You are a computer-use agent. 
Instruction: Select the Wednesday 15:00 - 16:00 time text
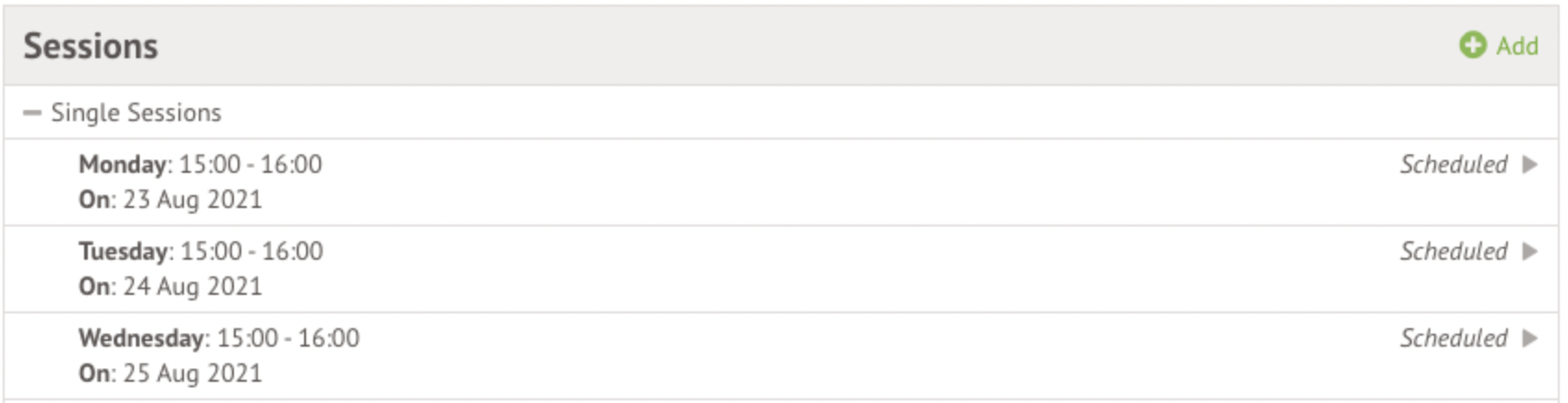(x=288, y=338)
